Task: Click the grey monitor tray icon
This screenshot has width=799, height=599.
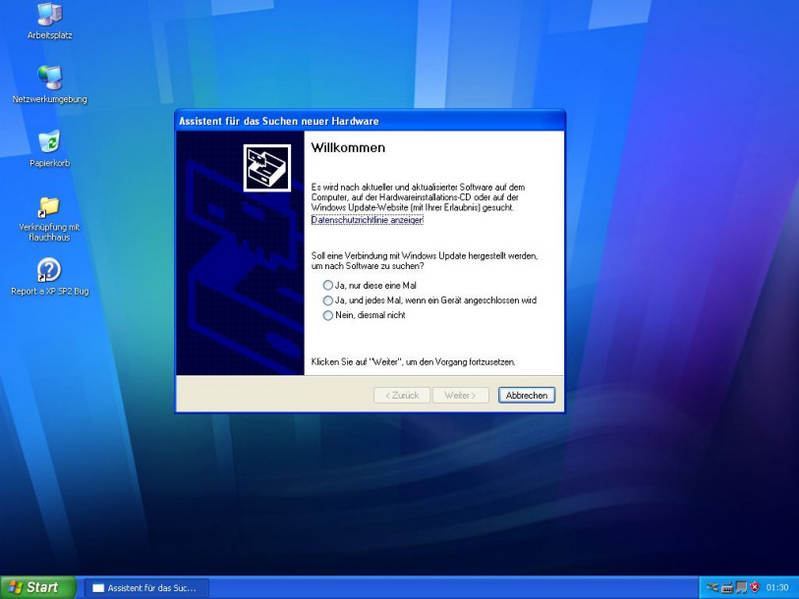Action: tap(741, 587)
